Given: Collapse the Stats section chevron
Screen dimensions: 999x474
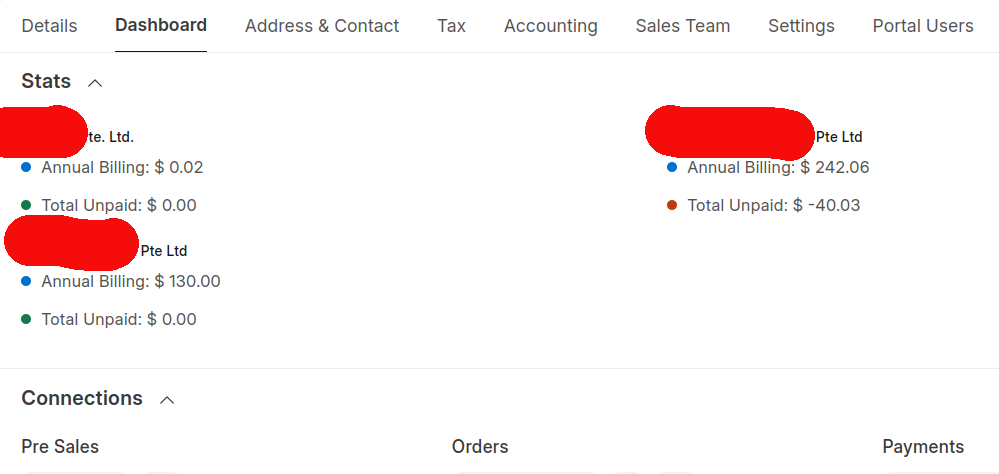Looking at the screenshot, I should [95, 82].
